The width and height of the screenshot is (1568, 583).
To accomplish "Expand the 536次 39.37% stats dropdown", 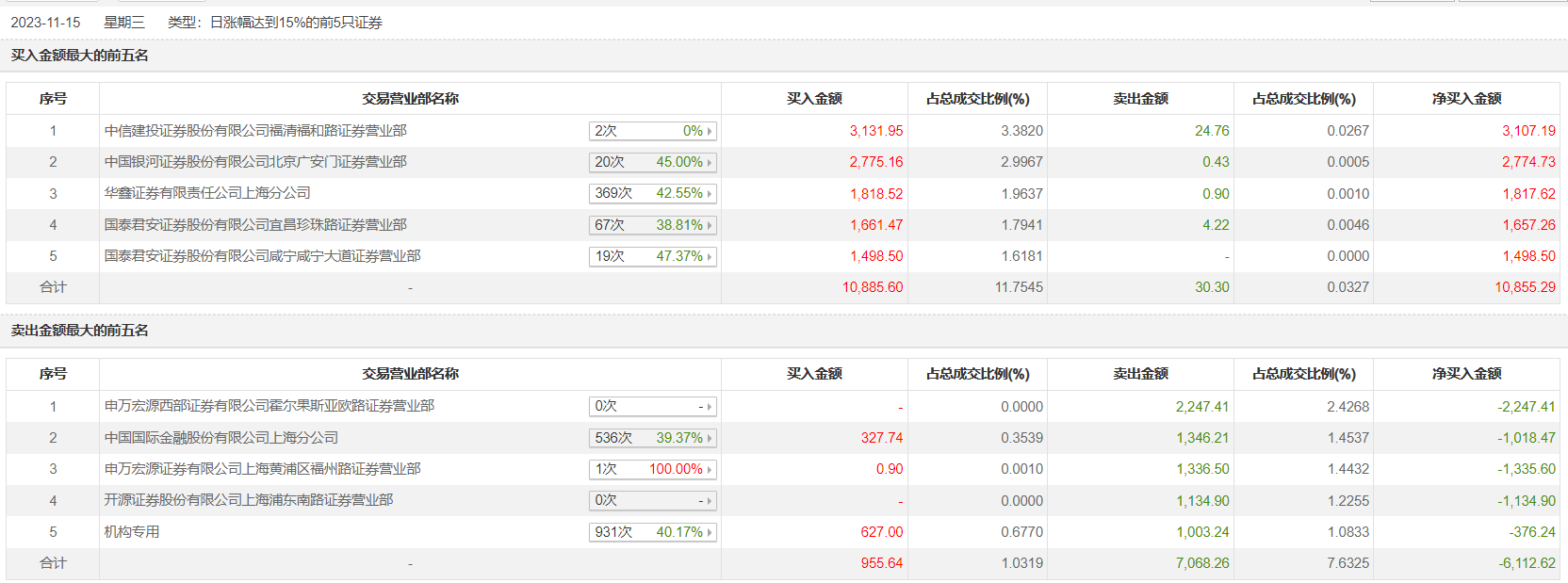I will pos(653,438).
